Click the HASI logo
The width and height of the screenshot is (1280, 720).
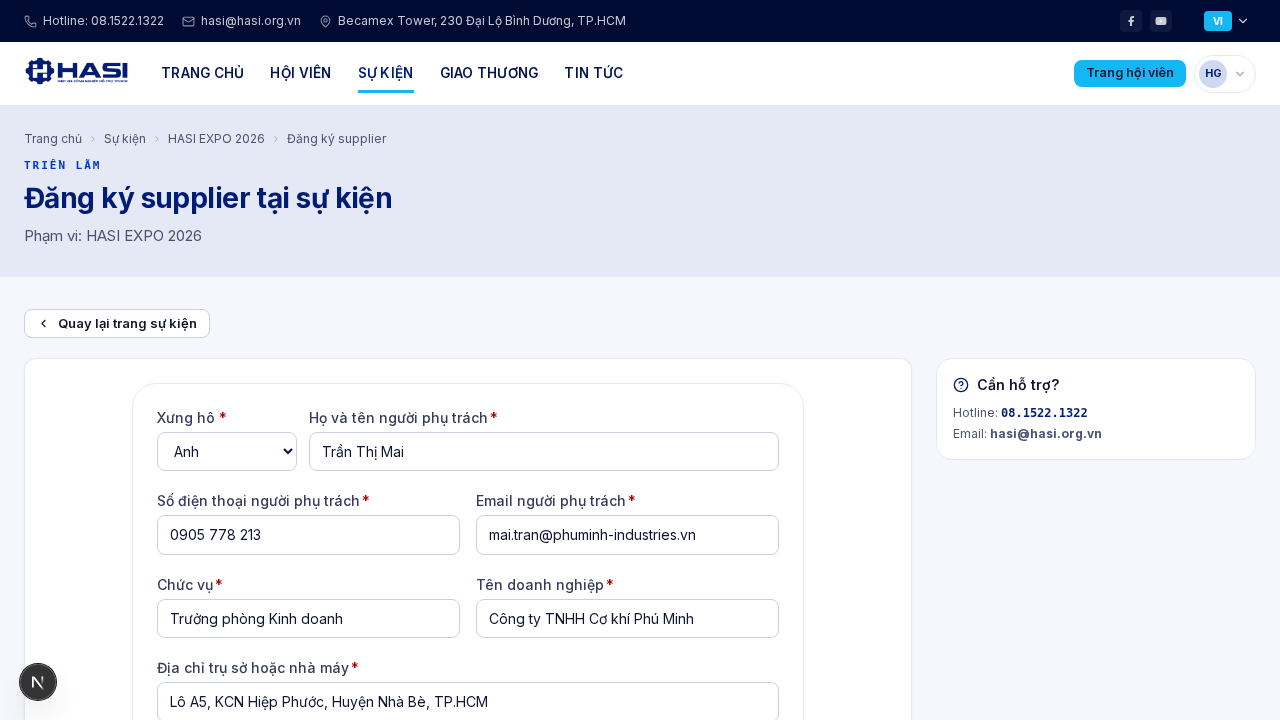coord(76,72)
